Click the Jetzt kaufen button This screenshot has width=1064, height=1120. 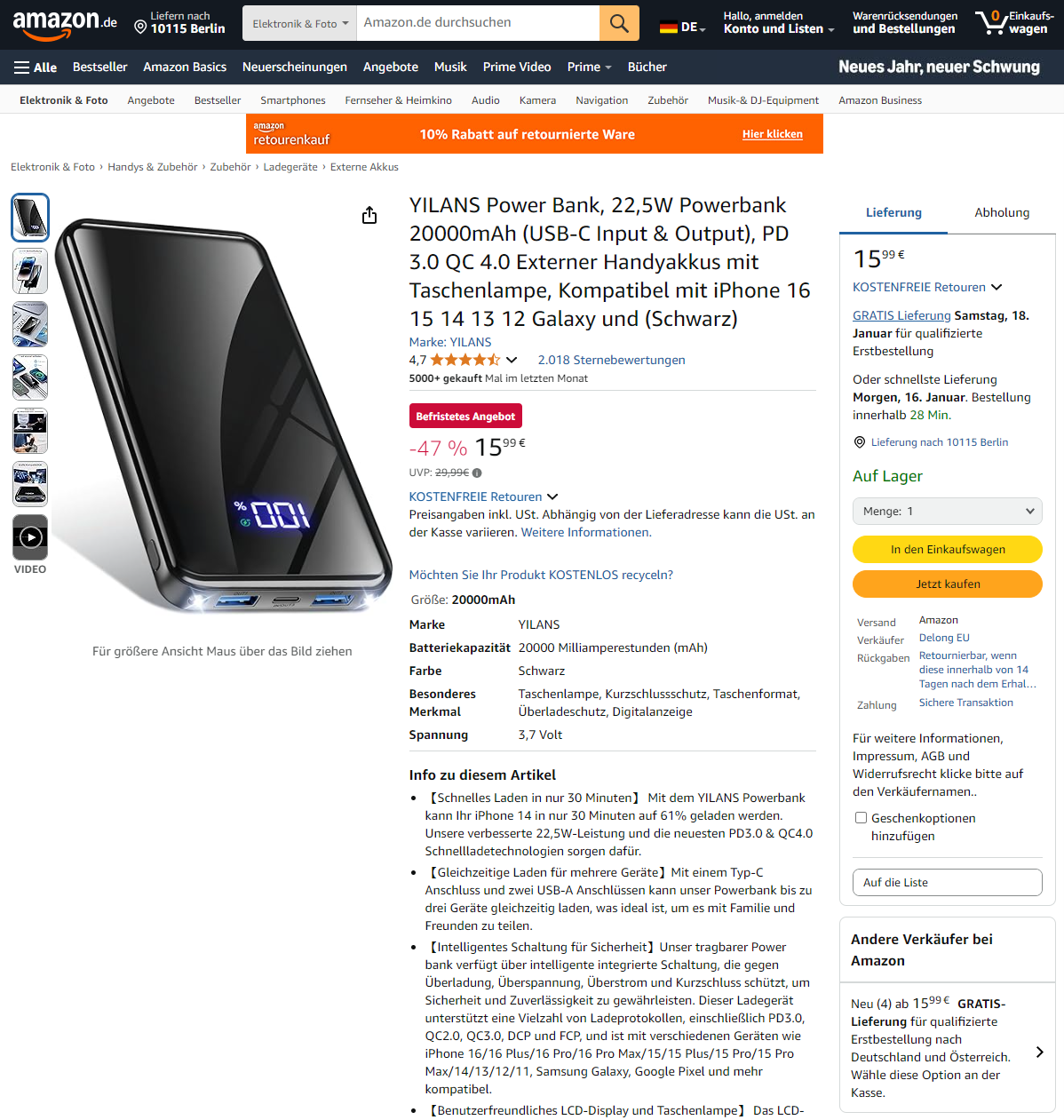pyautogui.click(x=948, y=584)
